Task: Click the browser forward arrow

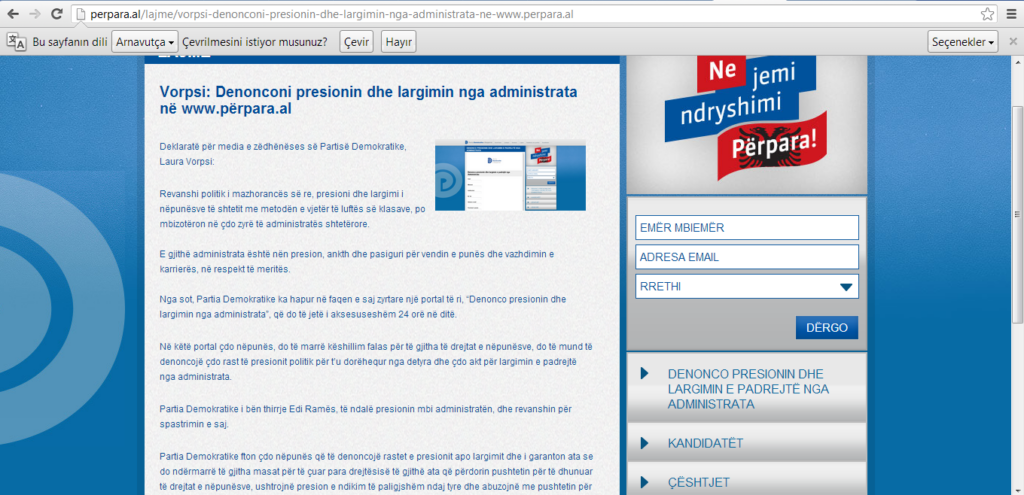Action: [35, 14]
